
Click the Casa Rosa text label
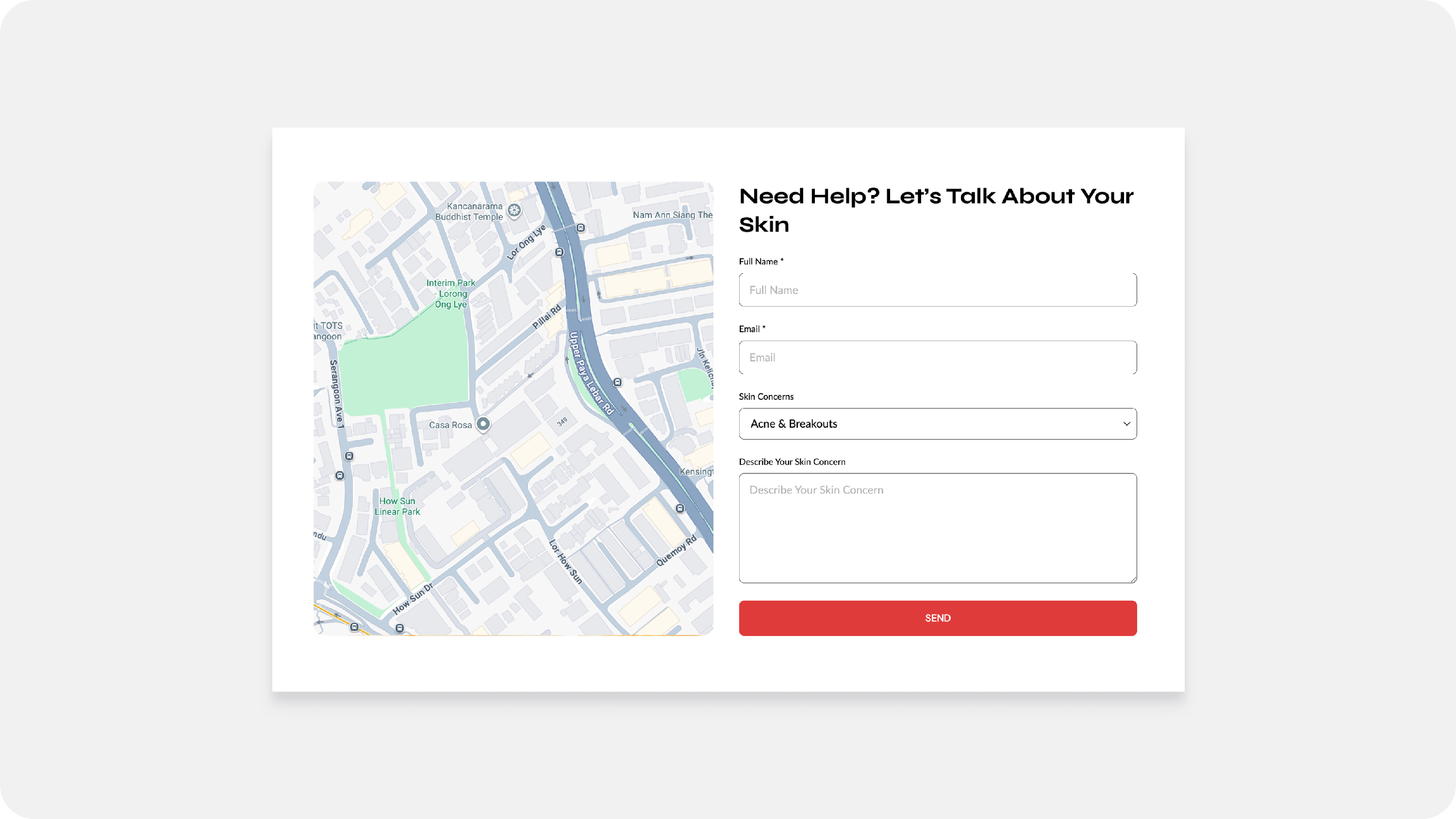pos(450,425)
